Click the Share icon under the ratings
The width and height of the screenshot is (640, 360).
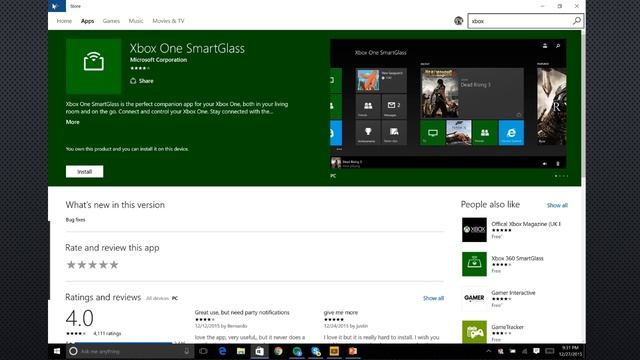click(x=133, y=81)
